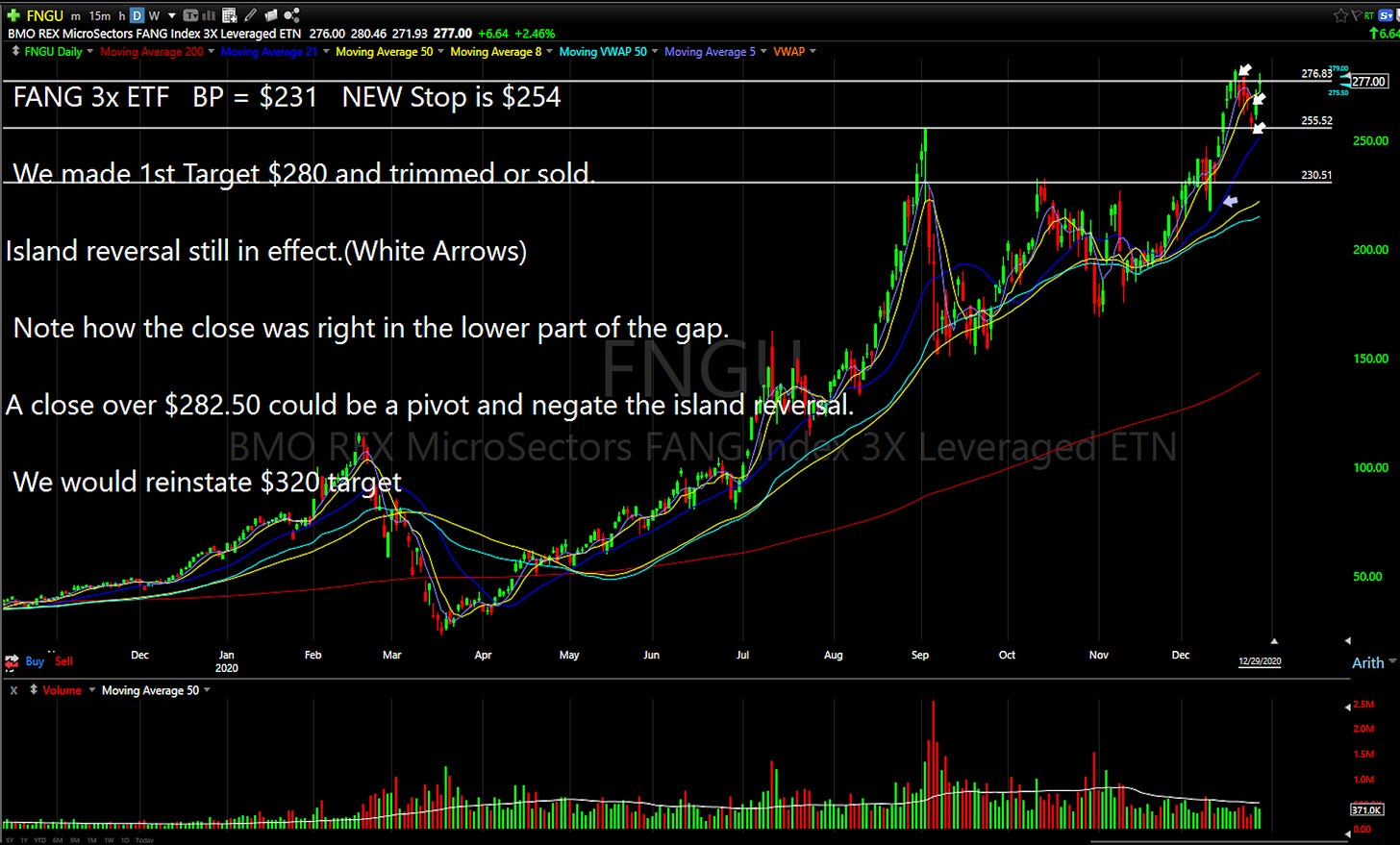Set the range to 1M
Viewport: 1400px width, 845px height.
[92, 840]
